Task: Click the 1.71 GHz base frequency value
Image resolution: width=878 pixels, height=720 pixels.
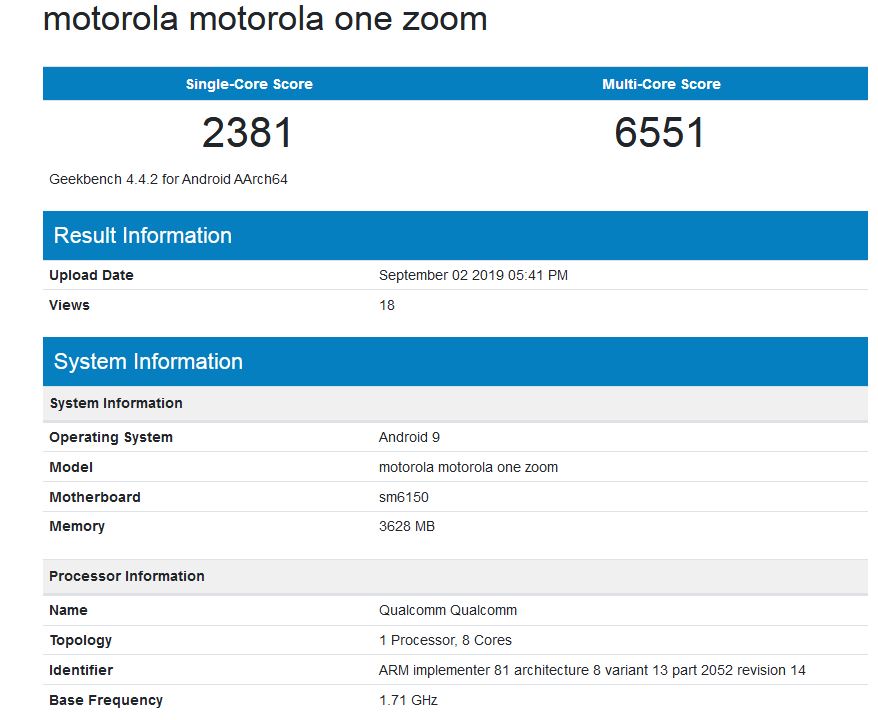Action: point(408,700)
